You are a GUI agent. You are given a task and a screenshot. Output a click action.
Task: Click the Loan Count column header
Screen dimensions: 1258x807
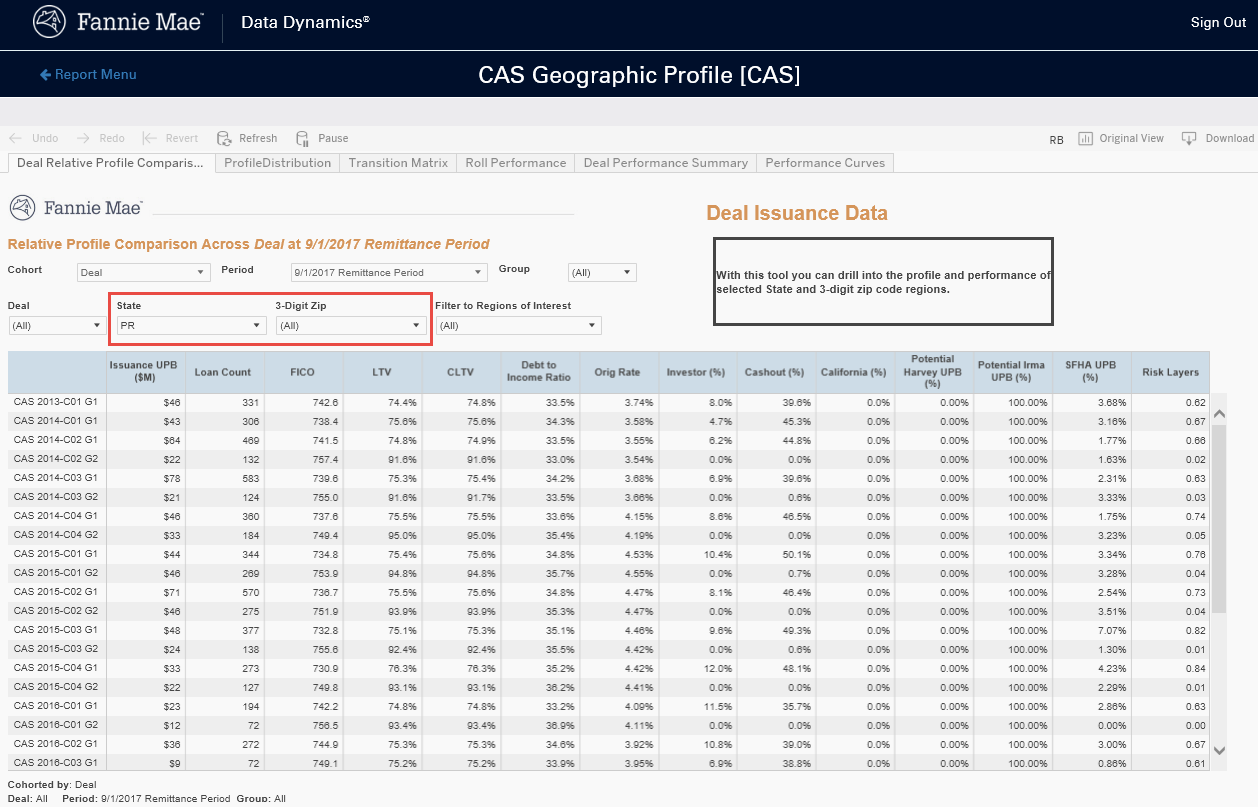pyautogui.click(x=223, y=372)
